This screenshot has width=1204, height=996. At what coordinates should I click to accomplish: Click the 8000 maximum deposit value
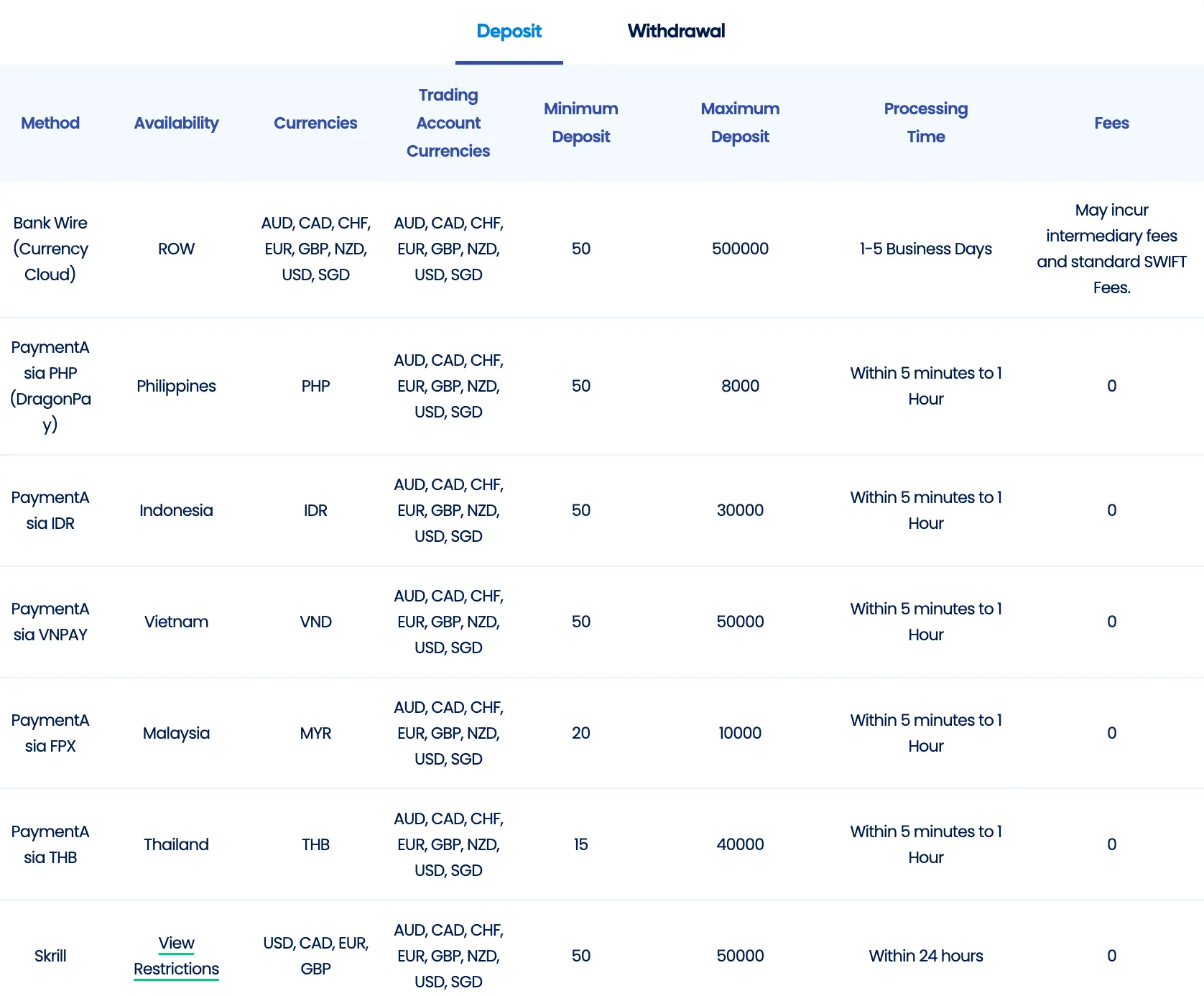click(x=740, y=386)
